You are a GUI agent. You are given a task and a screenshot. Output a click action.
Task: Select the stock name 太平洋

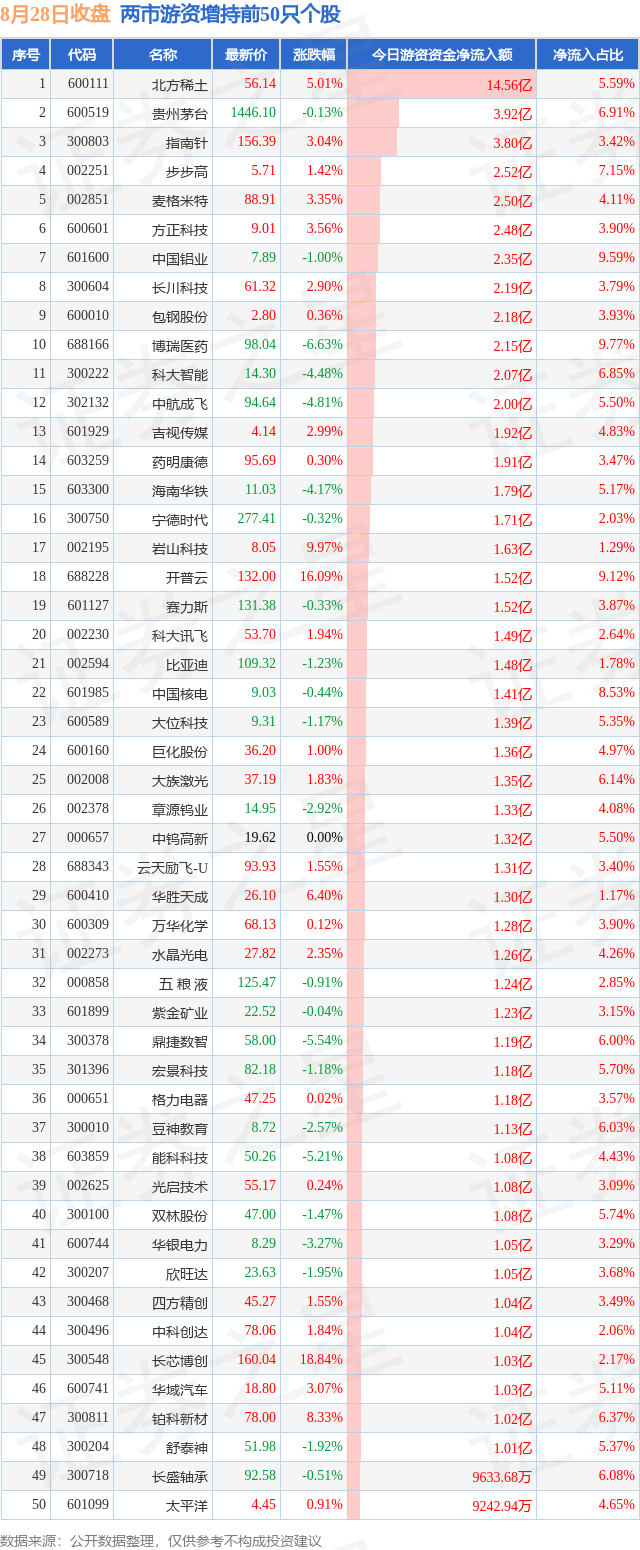[187, 1506]
